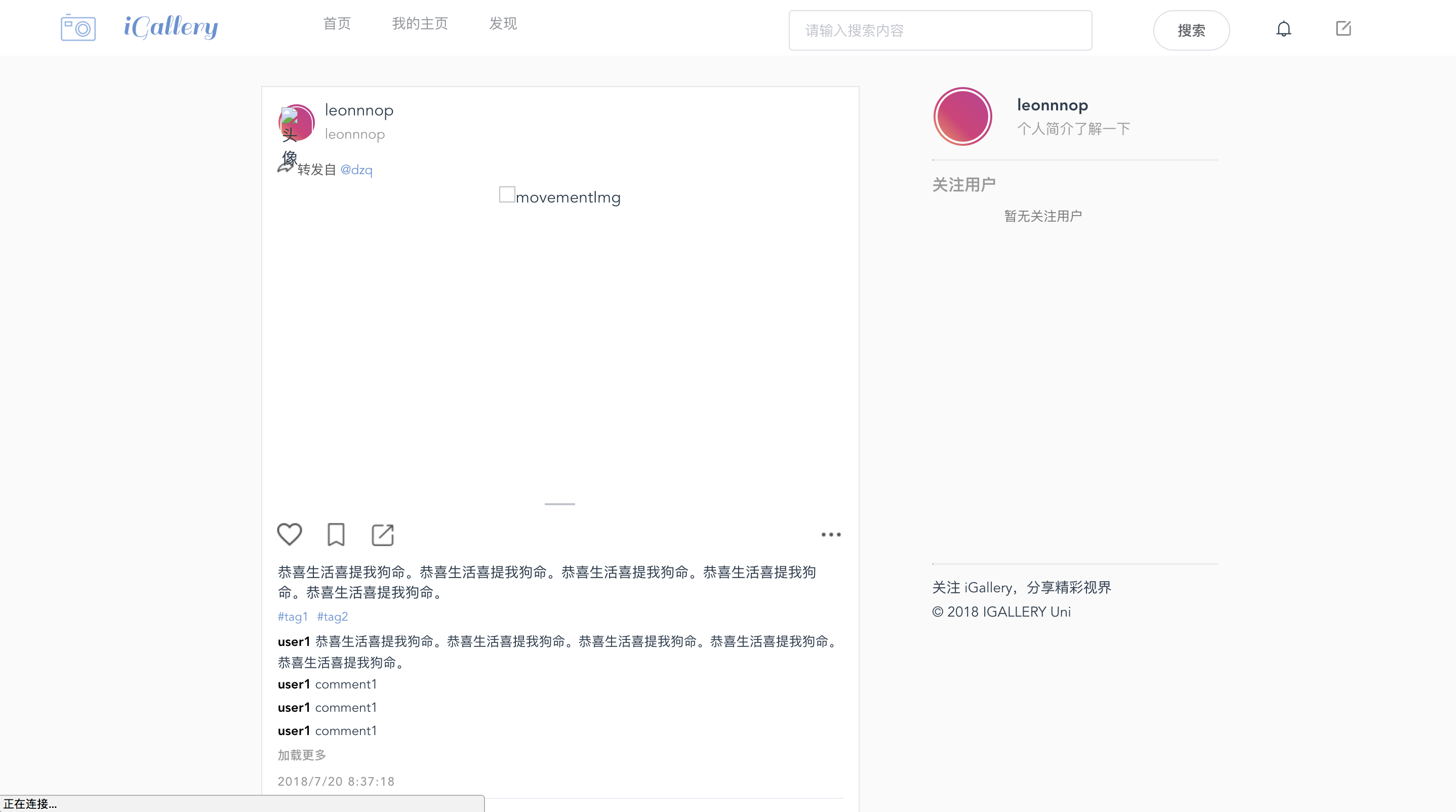1456x812 pixels.
Task: Click the compose post icon in header
Action: pyautogui.click(x=1343, y=28)
